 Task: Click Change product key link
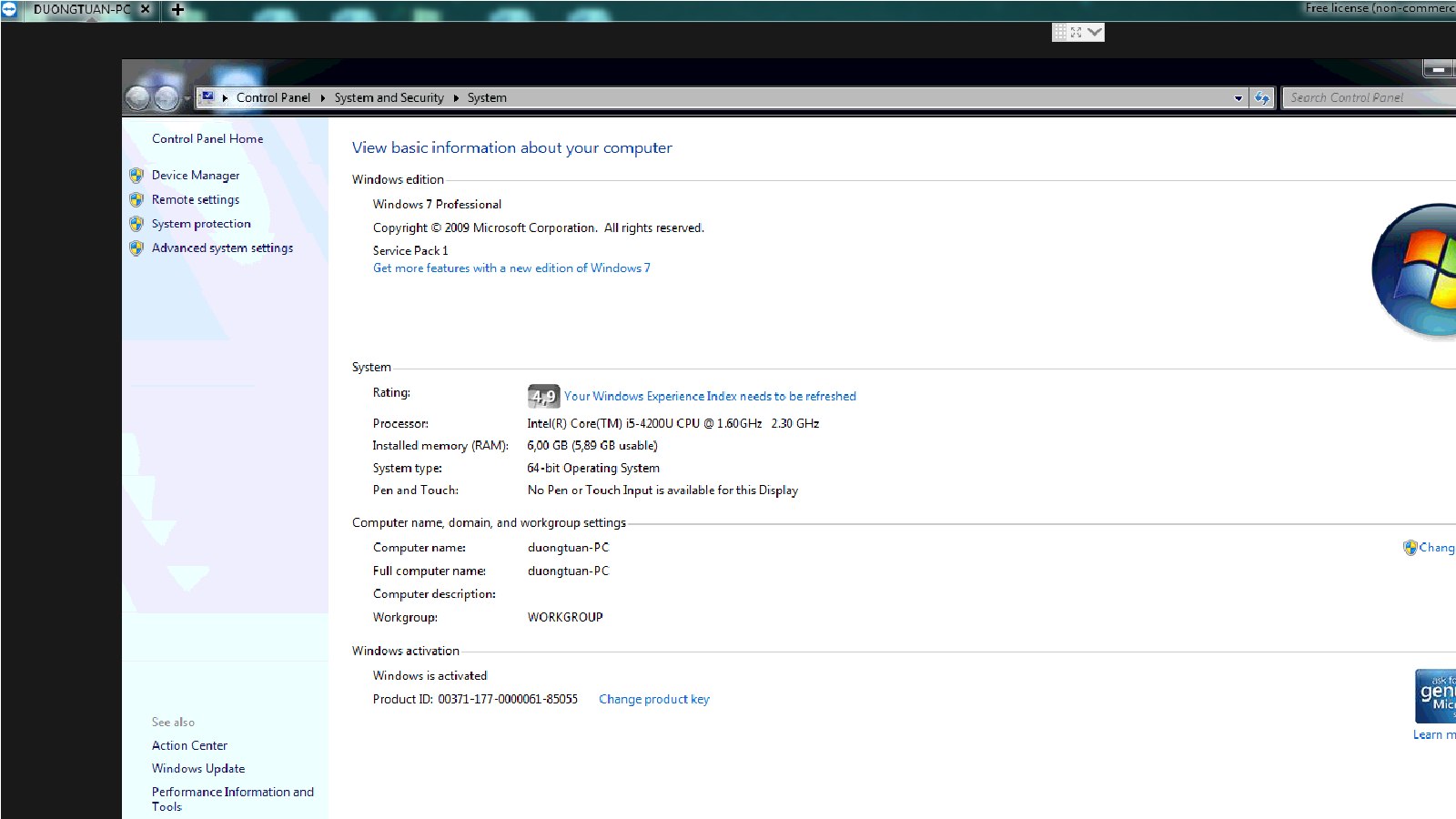(653, 699)
